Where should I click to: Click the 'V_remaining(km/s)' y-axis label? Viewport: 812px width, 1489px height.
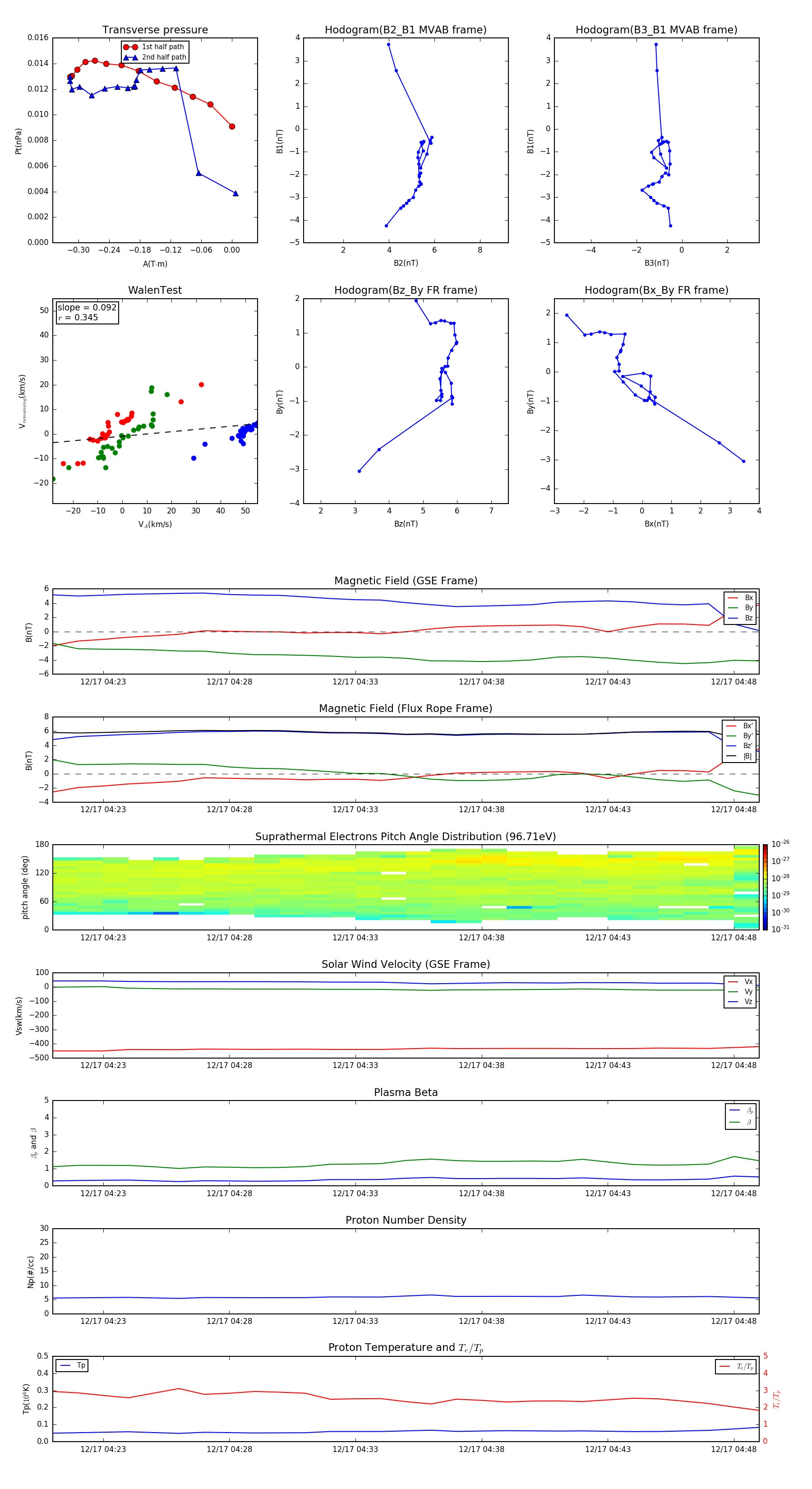(22, 401)
